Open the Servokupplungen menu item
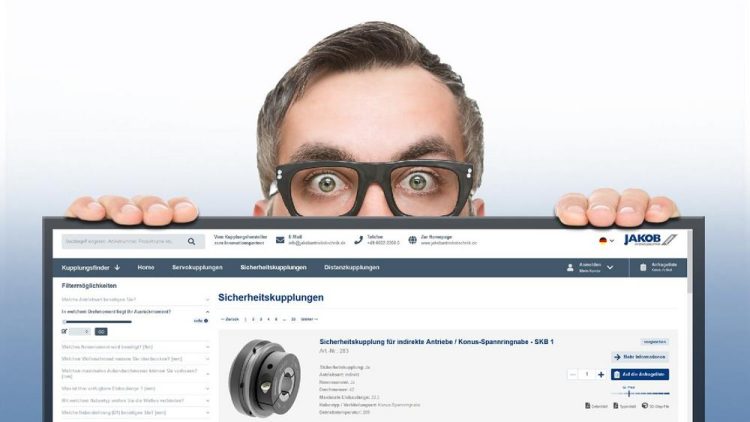The height and width of the screenshot is (422, 750). tap(197, 267)
